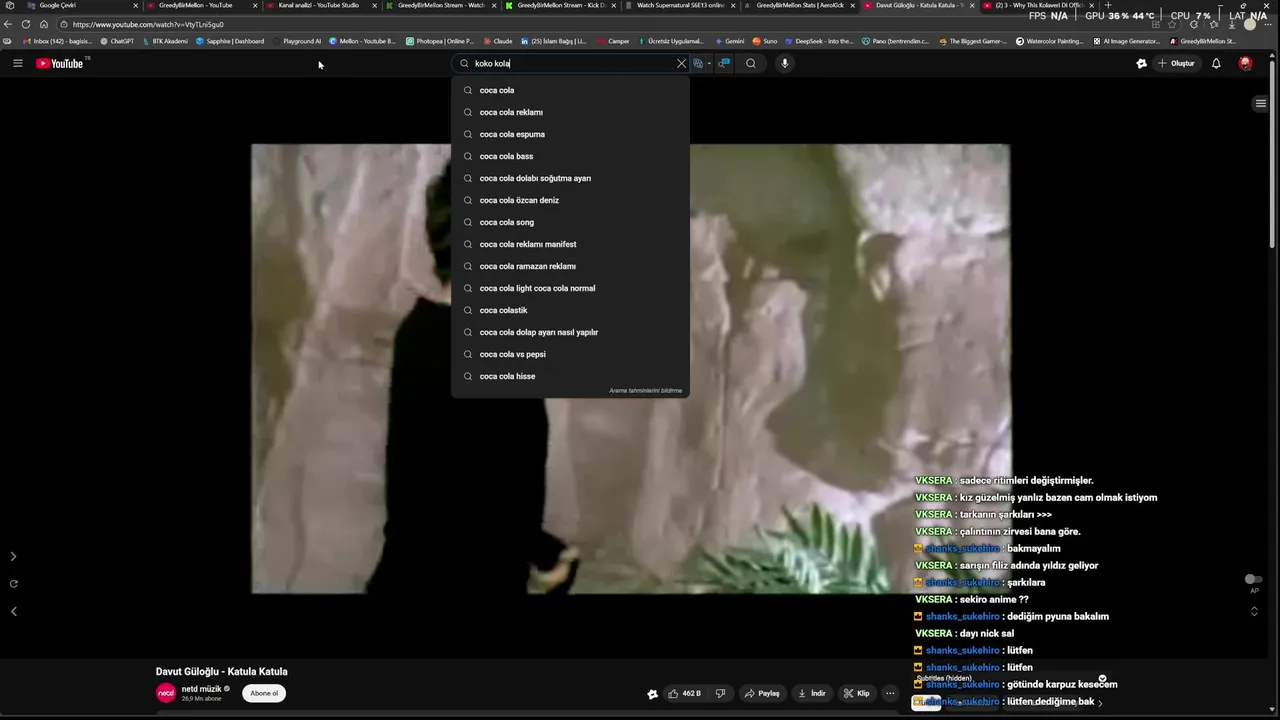Select 'coca cola ramazan reklamı' suggestion
1280x720 pixels.
pyautogui.click(x=570, y=266)
